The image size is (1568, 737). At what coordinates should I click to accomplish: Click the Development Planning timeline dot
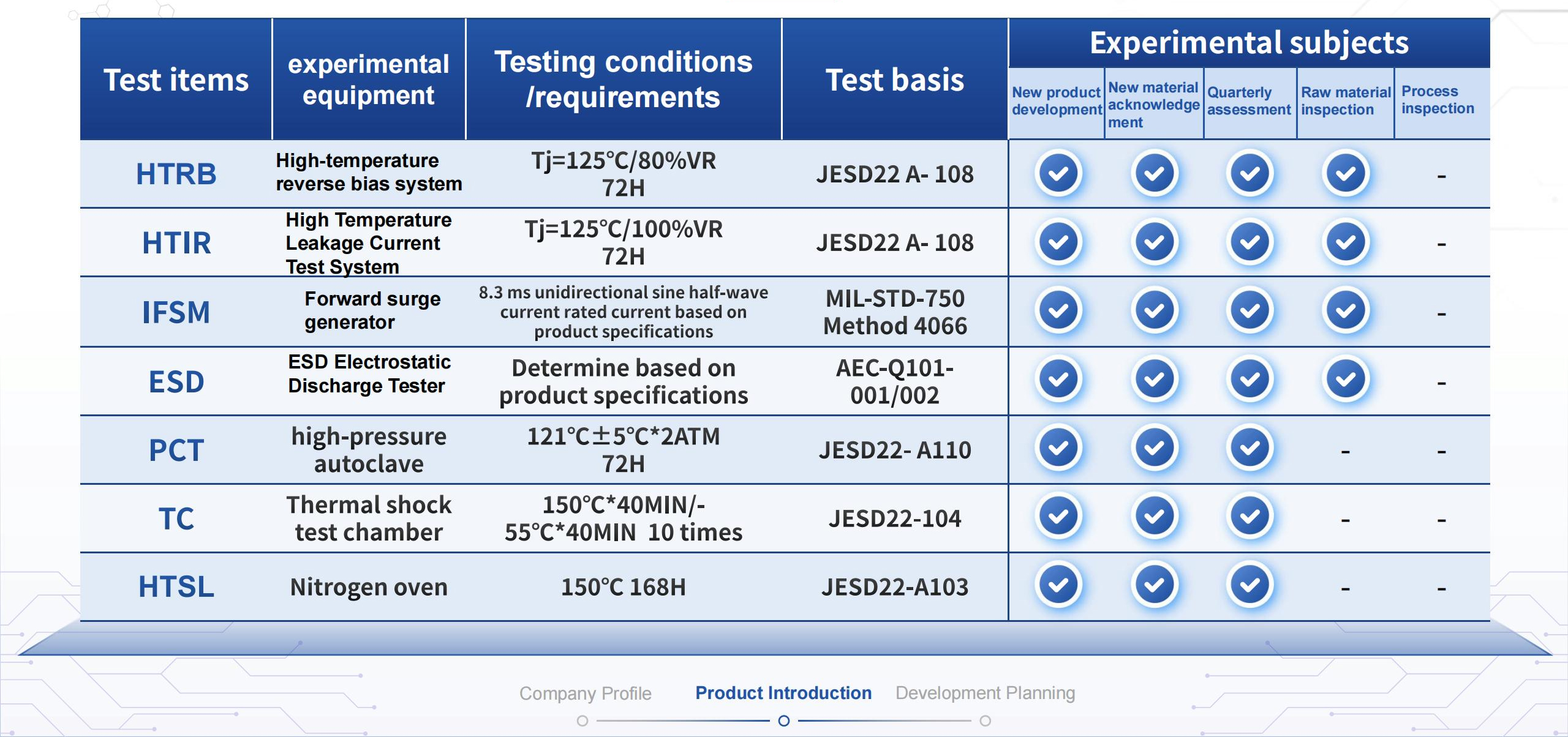[985, 721]
